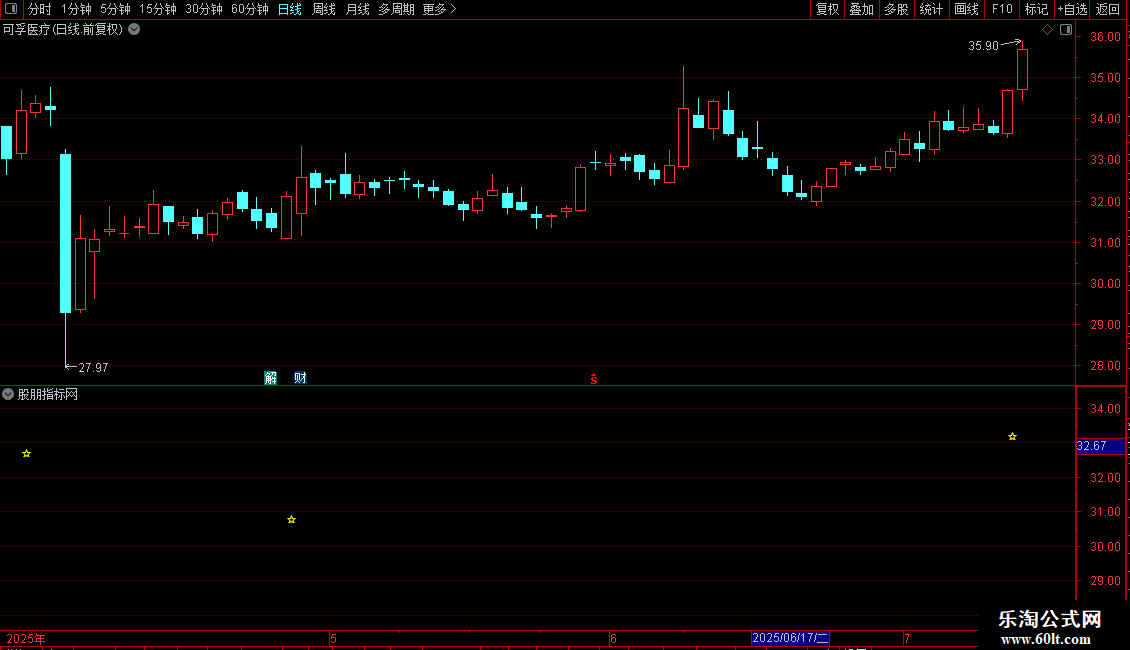
Task: Expand the 更多 periods menu
Action: tap(439, 9)
